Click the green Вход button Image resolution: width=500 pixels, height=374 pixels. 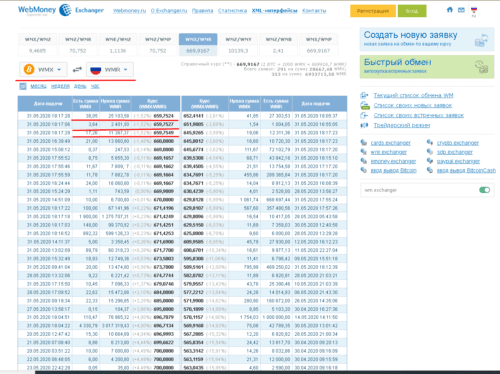point(412,11)
